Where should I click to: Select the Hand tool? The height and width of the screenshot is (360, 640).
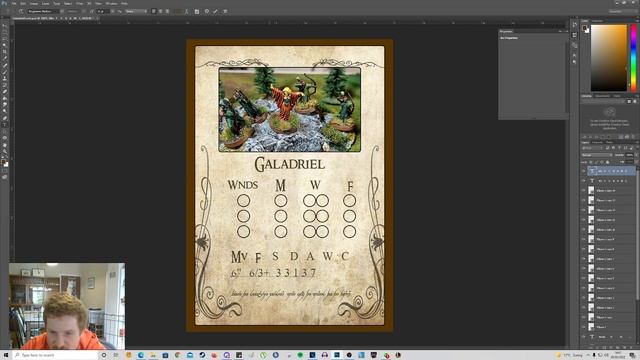pos(5,145)
